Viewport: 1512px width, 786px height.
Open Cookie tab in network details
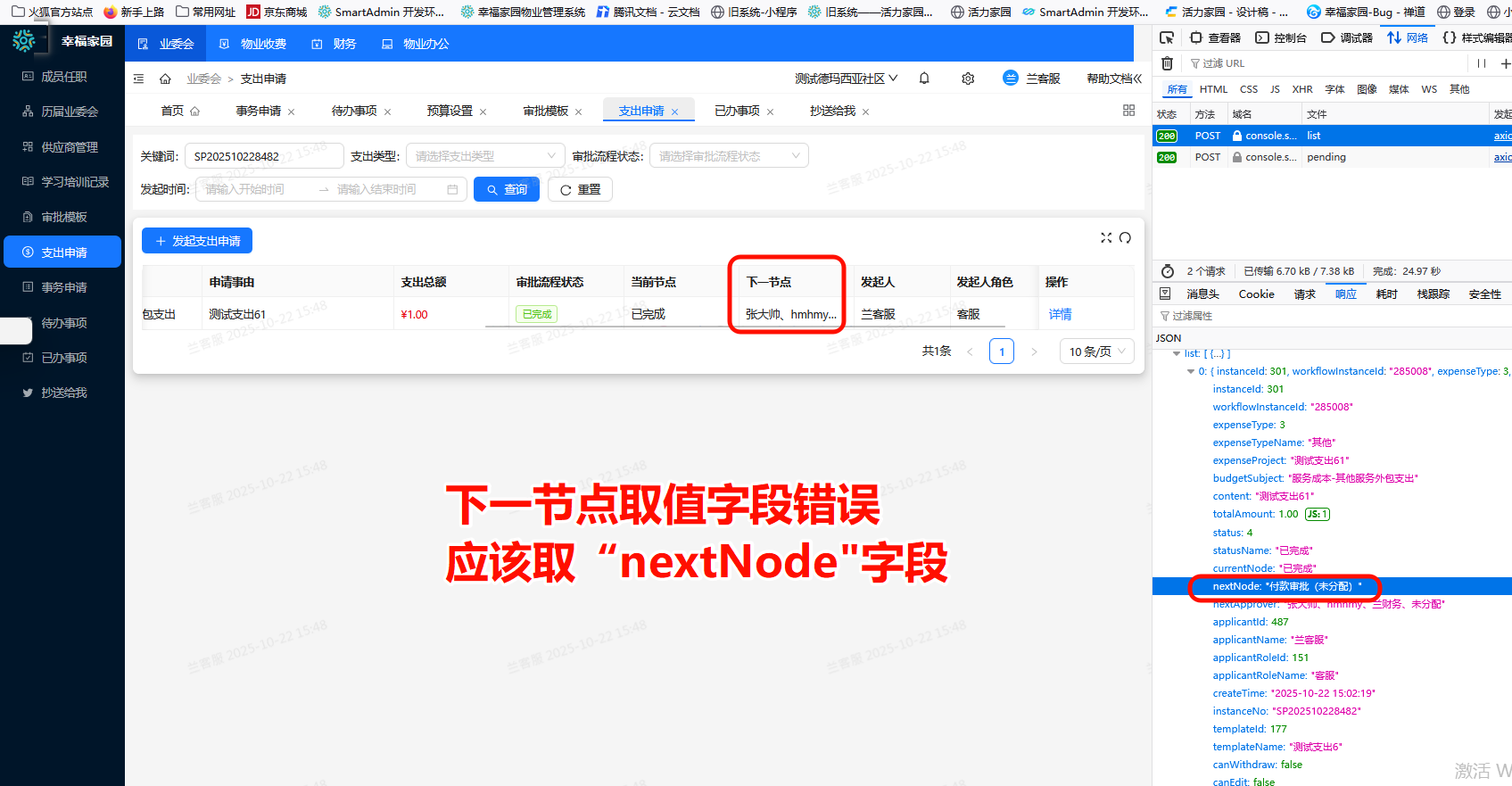pyautogui.click(x=1256, y=294)
